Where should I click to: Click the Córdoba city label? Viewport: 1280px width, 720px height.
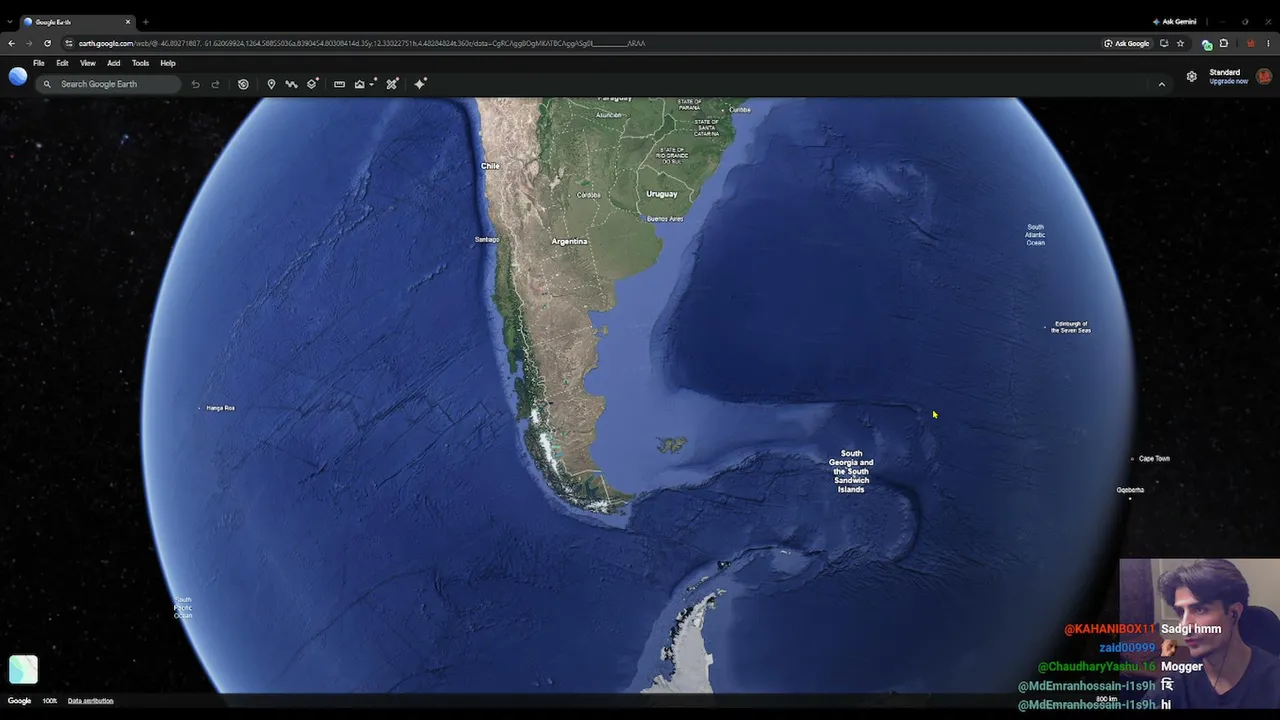click(x=589, y=195)
